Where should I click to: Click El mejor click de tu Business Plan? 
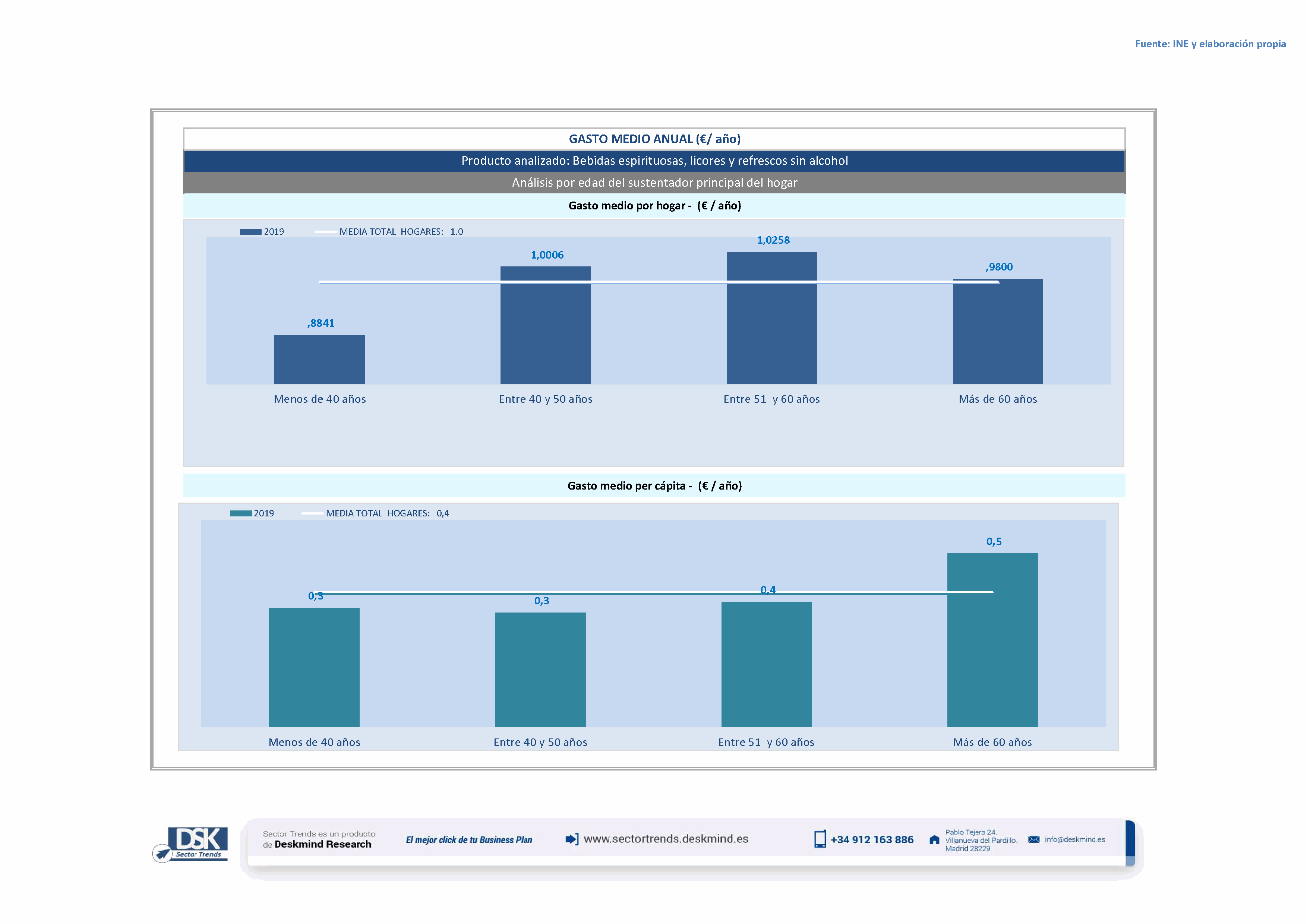coord(468,840)
